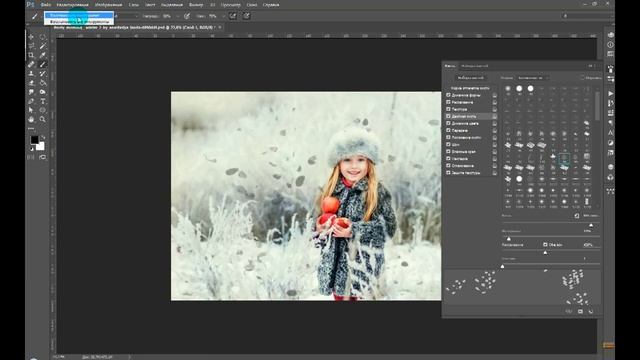The height and width of the screenshot is (360, 640).
Task: Toggle the Двойная кисть checkbox
Action: [x=448, y=116]
